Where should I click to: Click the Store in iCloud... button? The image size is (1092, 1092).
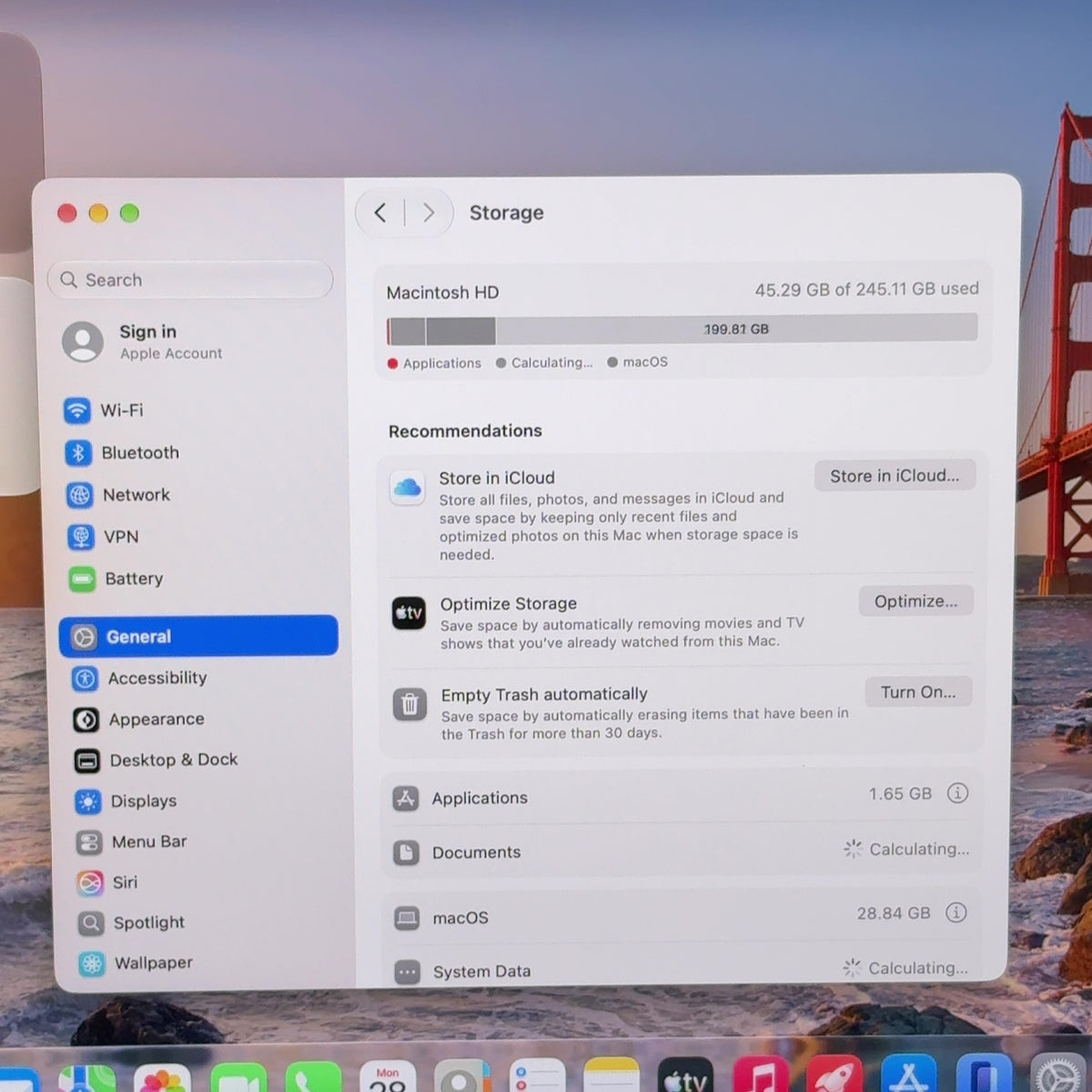895,476
